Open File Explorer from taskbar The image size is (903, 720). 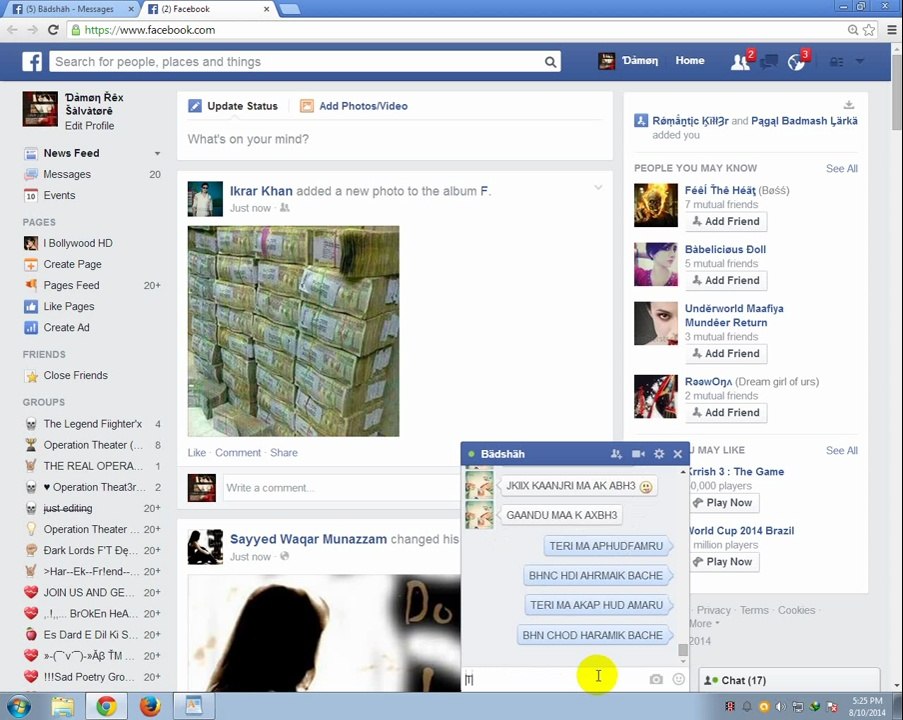[62, 706]
